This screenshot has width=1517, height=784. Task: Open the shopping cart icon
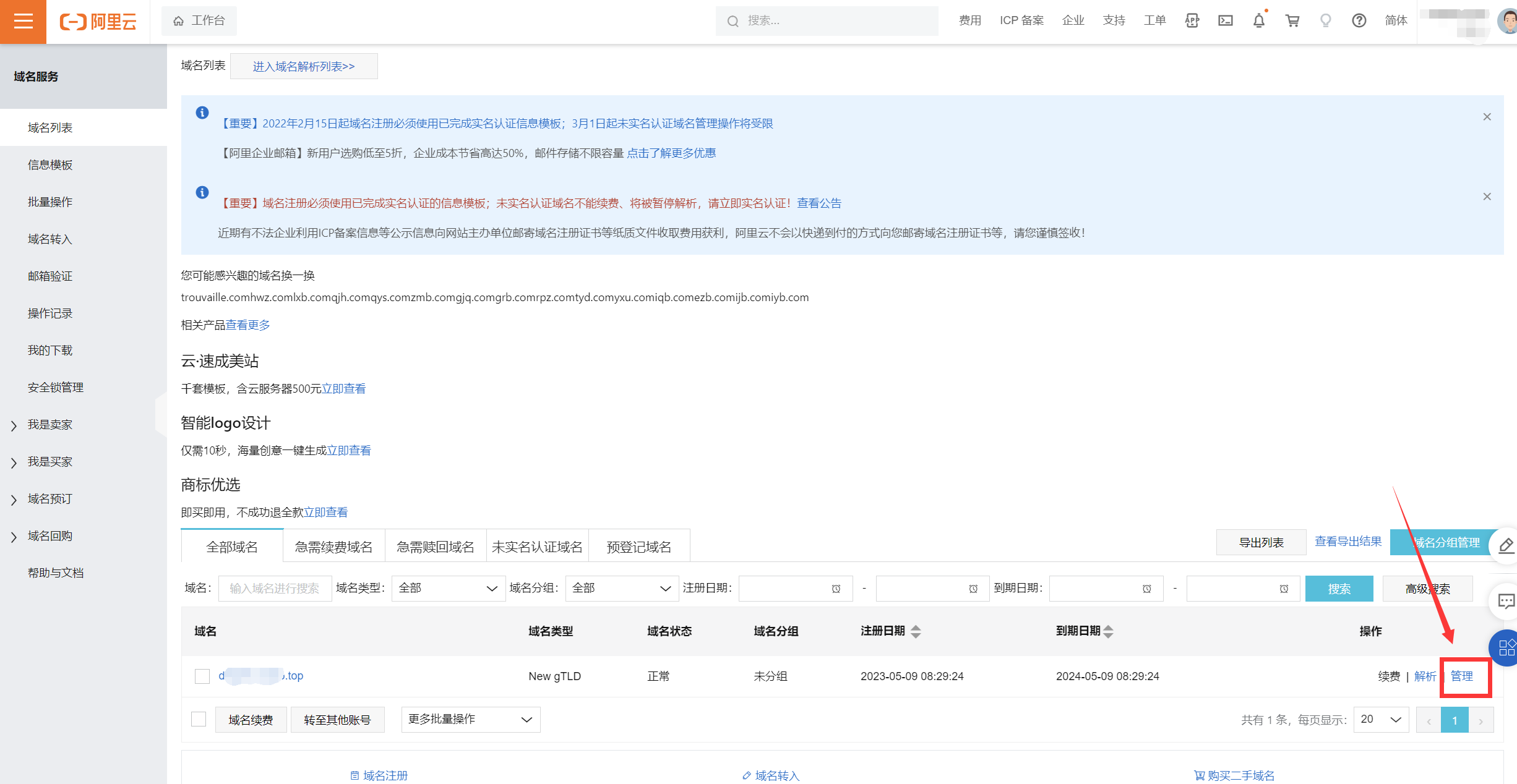(1292, 21)
